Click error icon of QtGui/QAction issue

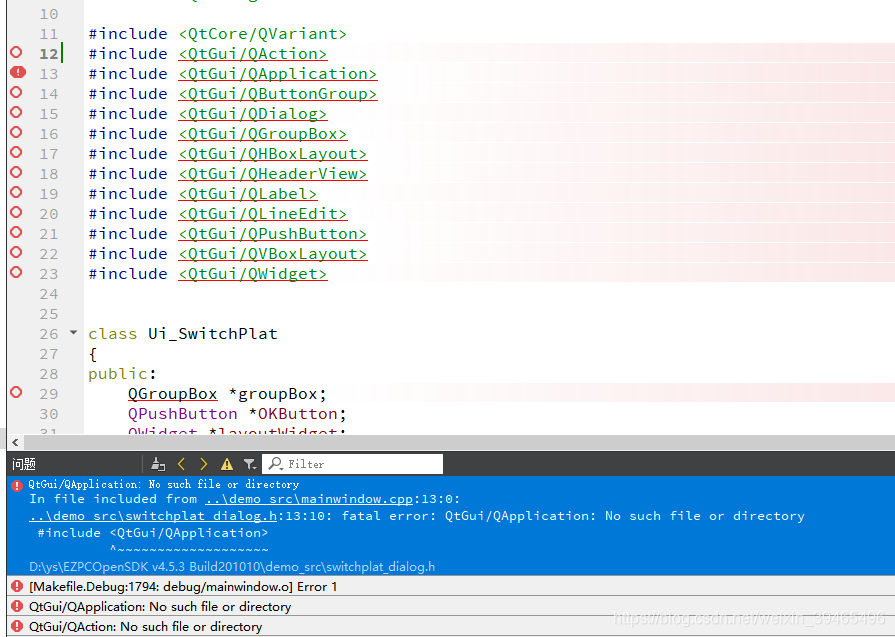tap(17, 626)
